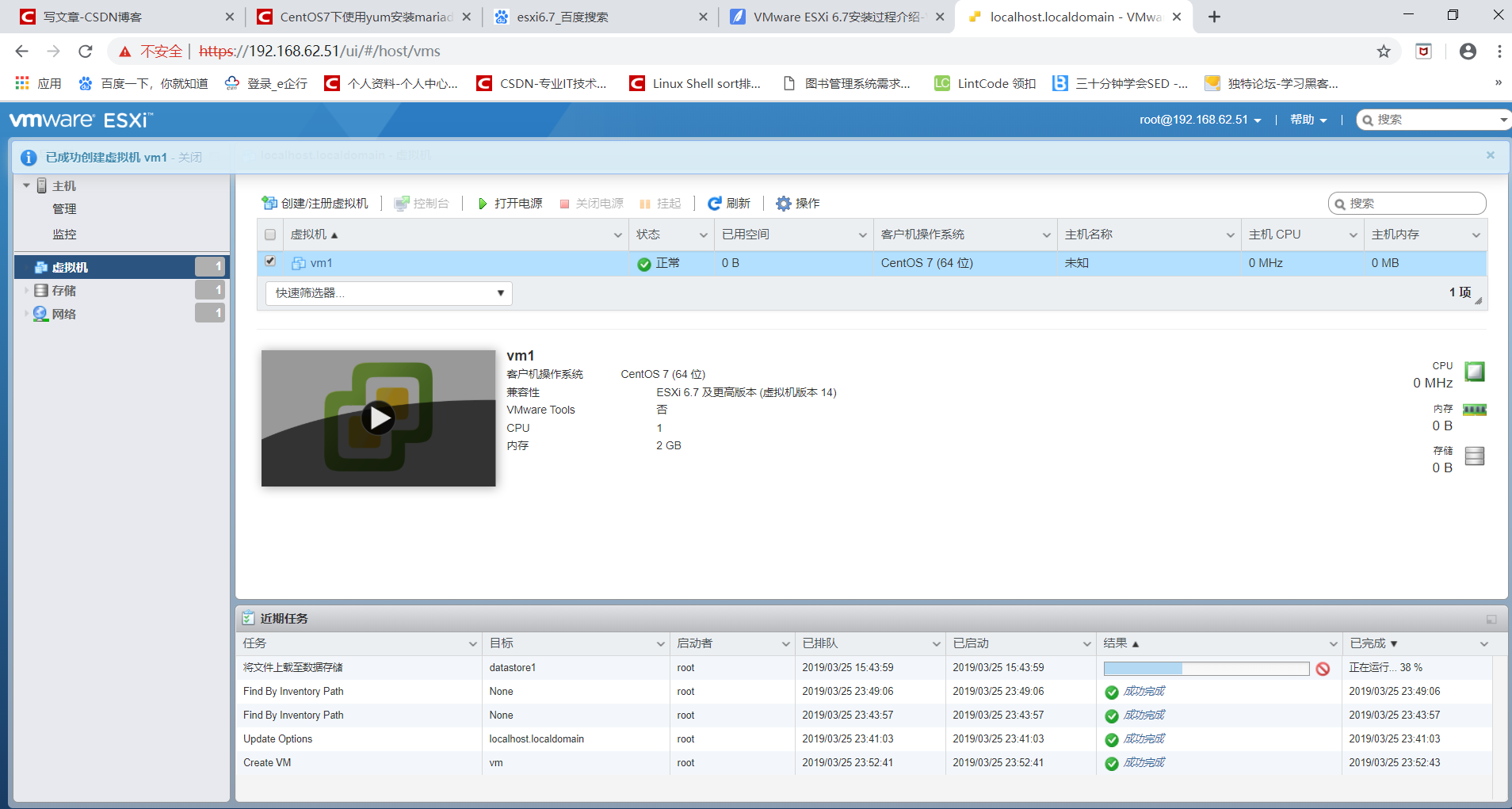Image resolution: width=1512 pixels, height=809 pixels.
Task: Click the Recent tasks panel minimize icon
Action: (1491, 619)
